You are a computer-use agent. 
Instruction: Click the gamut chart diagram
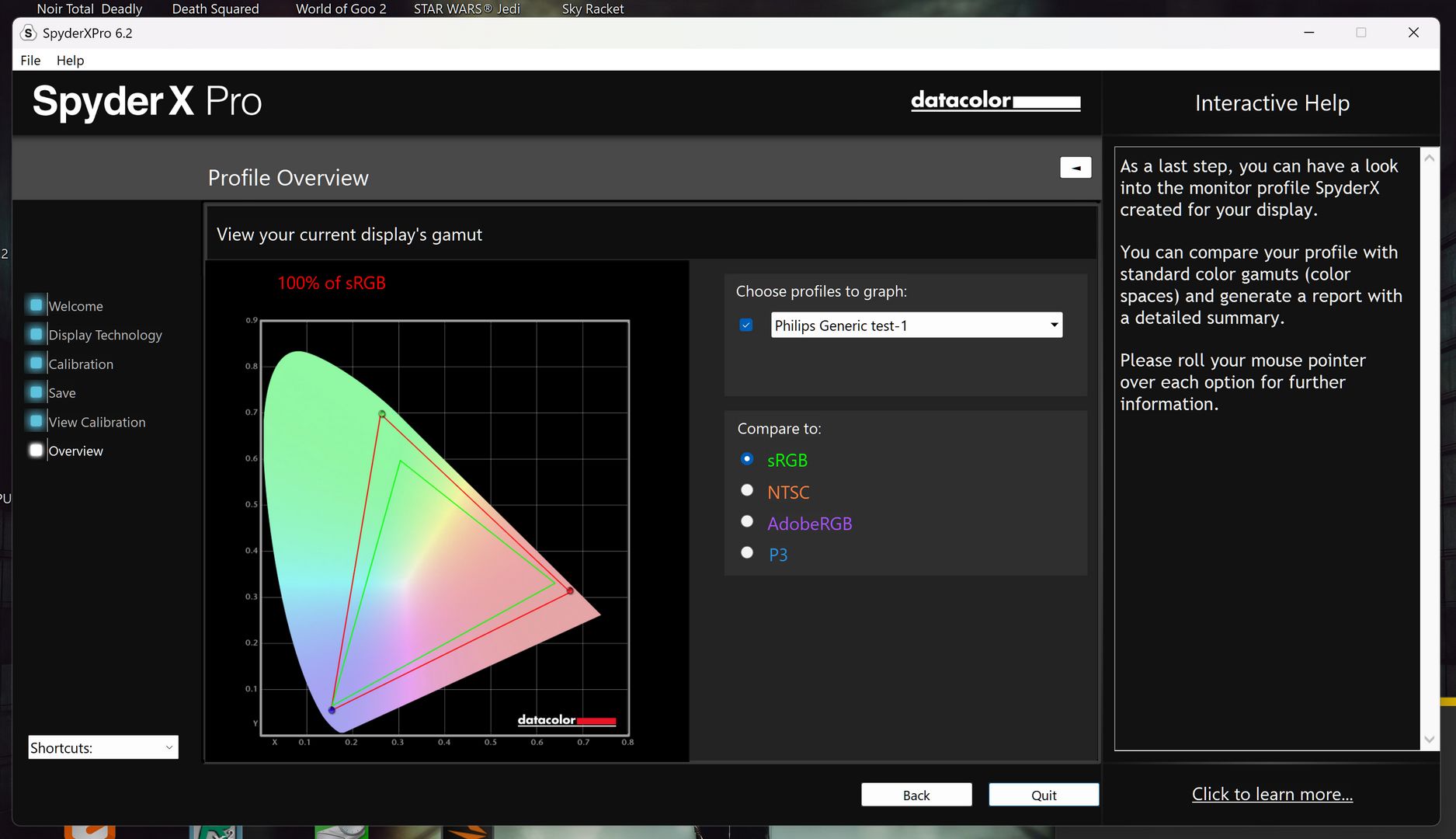(444, 527)
